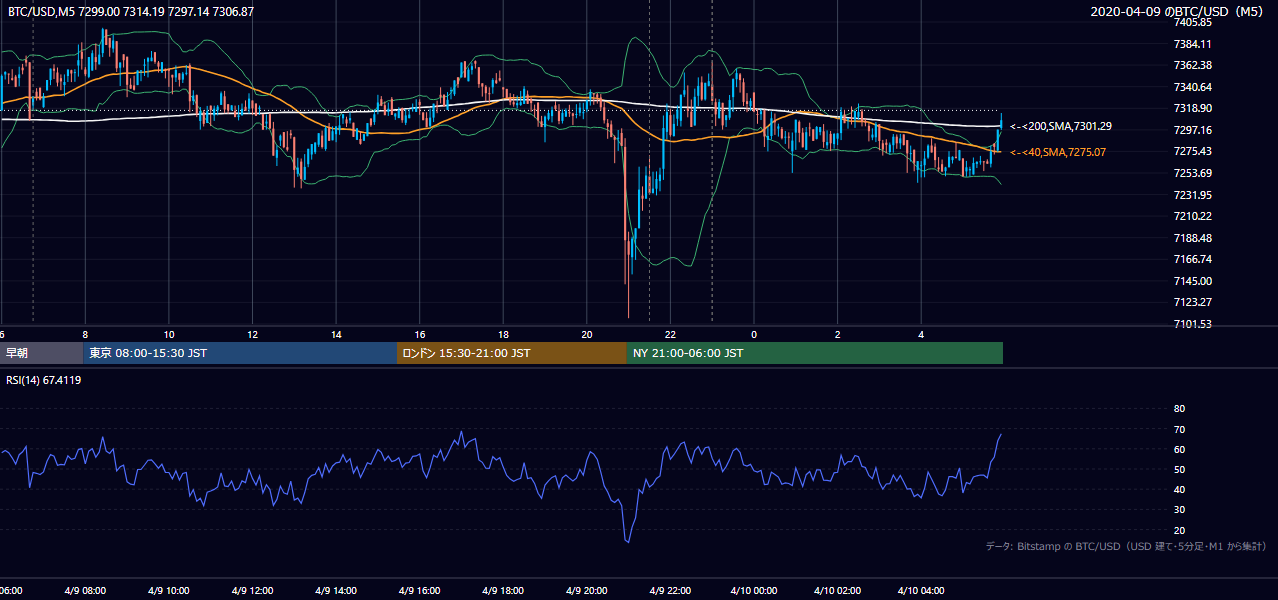Click hour label 22 under the price chart
This screenshot has width=1278, height=600.
click(670, 334)
